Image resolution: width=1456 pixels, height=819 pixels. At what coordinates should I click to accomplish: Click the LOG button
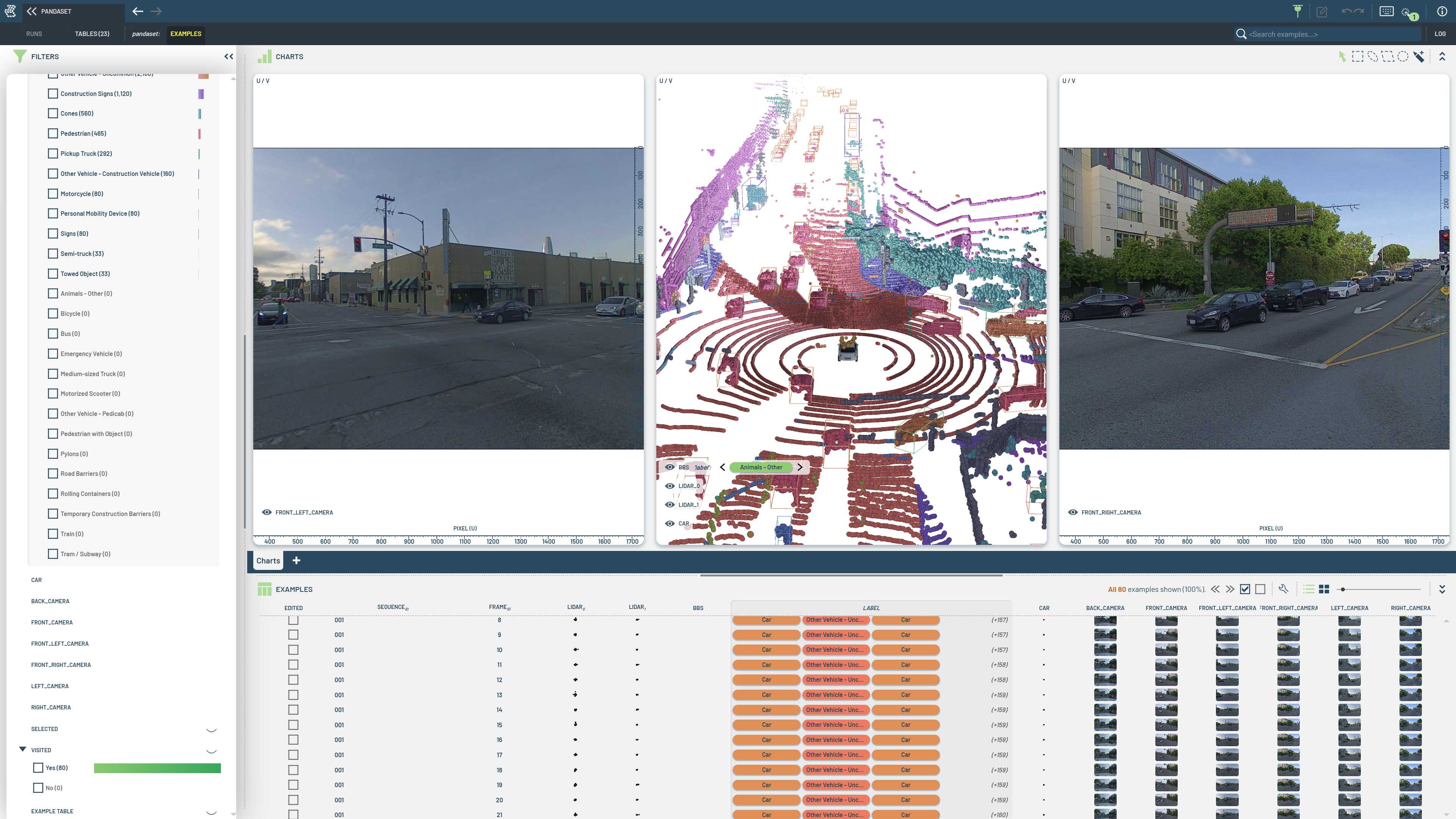(1440, 34)
